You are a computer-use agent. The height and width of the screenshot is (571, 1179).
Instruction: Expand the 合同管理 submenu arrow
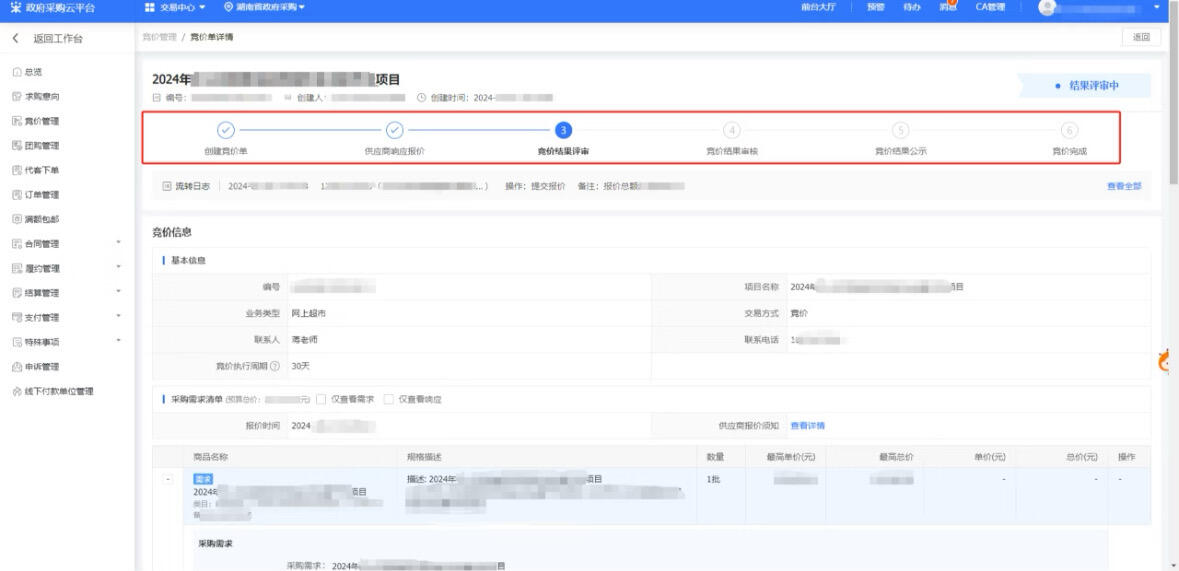[118, 243]
